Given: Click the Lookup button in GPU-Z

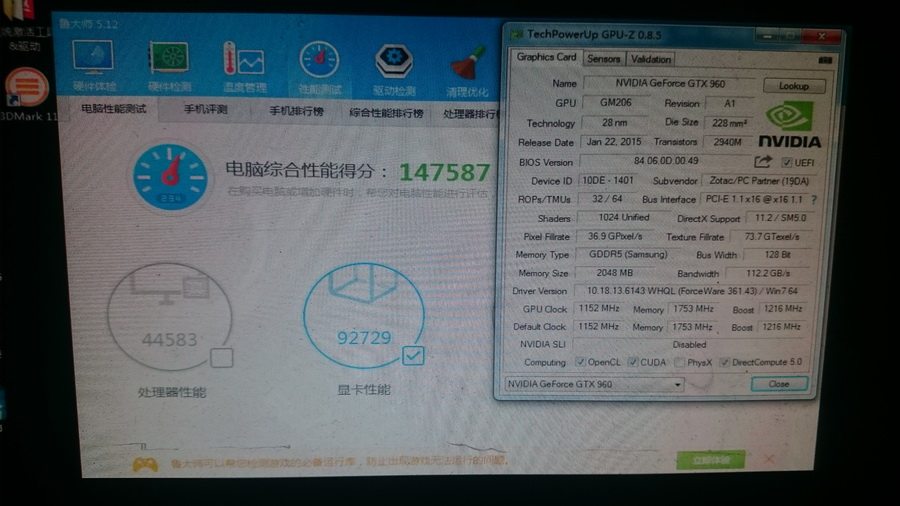Looking at the screenshot, I should pyautogui.click(x=794, y=85).
